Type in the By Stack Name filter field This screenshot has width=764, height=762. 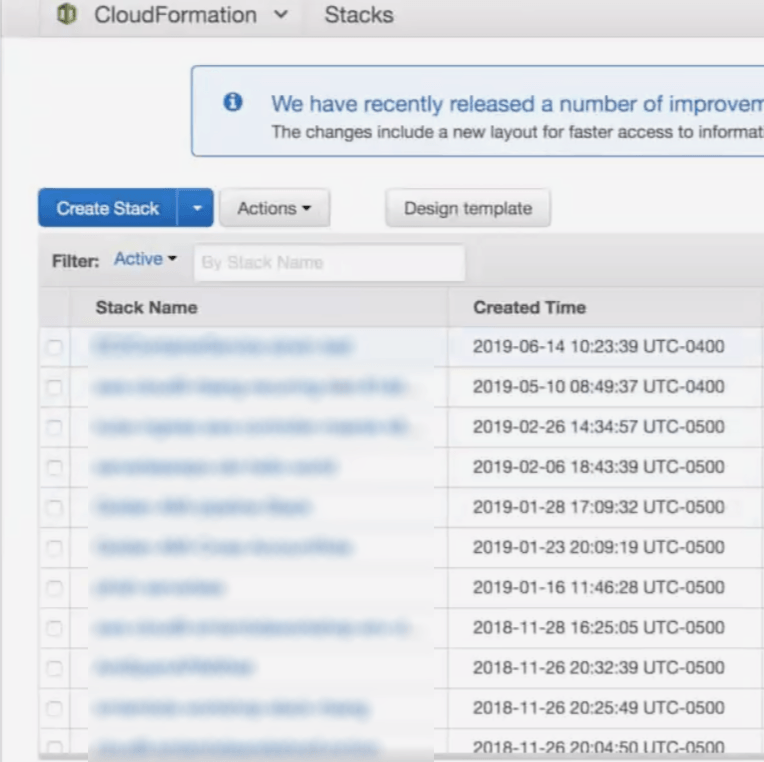point(328,263)
